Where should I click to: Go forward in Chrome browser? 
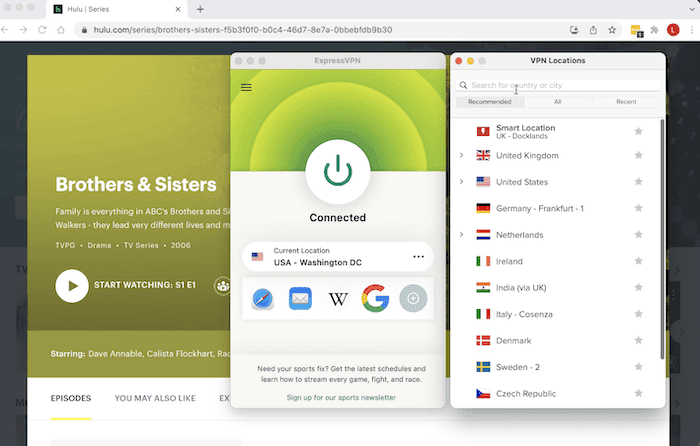pos(23,30)
